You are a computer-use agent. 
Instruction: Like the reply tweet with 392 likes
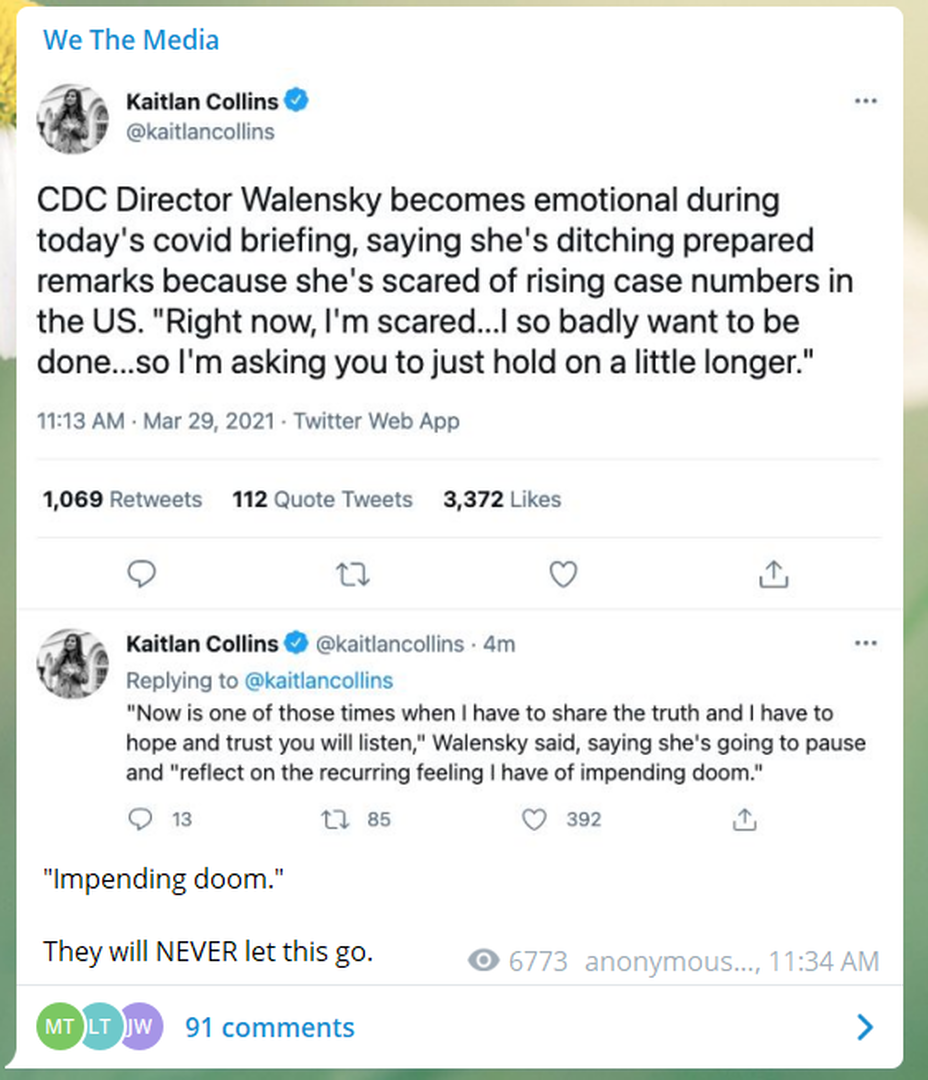point(536,819)
